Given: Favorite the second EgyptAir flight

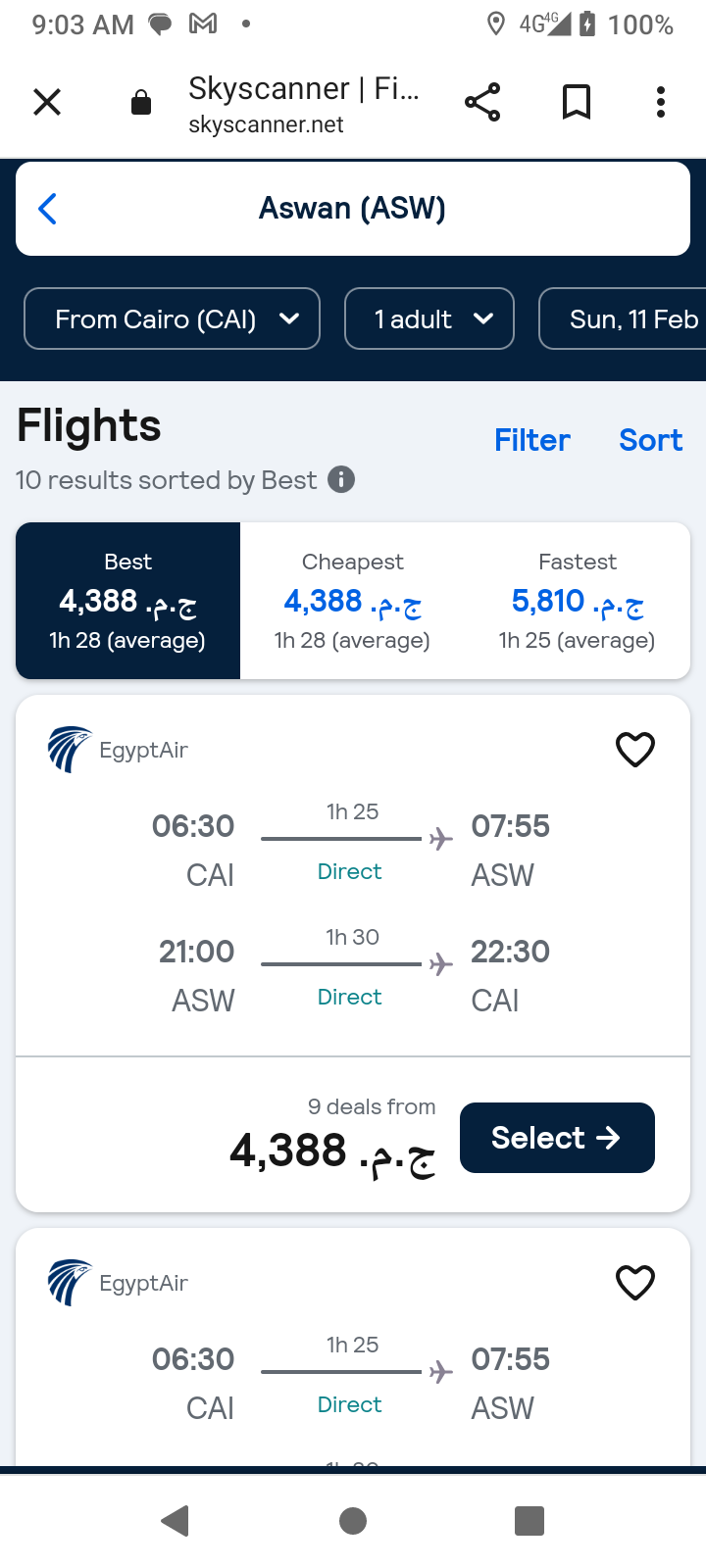Looking at the screenshot, I should point(634,1283).
